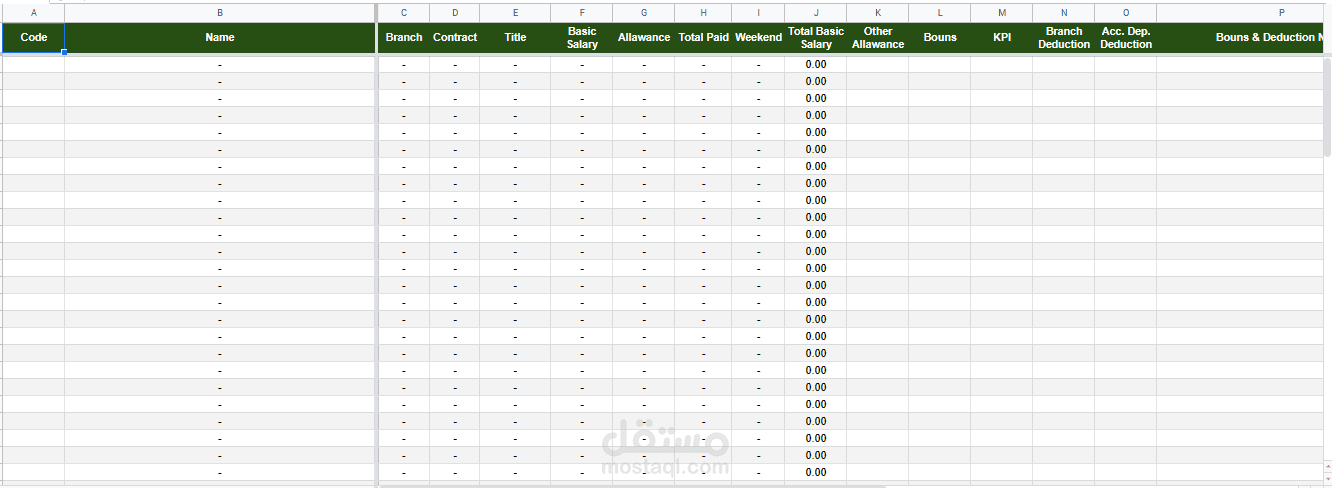
Task: Select column B by its letter header
Action: click(220, 13)
